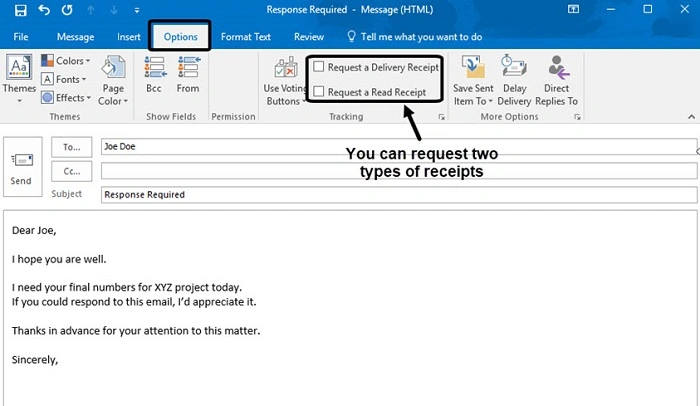Image resolution: width=700 pixels, height=406 pixels.
Task: Click the Subject field
Action: coord(399,195)
